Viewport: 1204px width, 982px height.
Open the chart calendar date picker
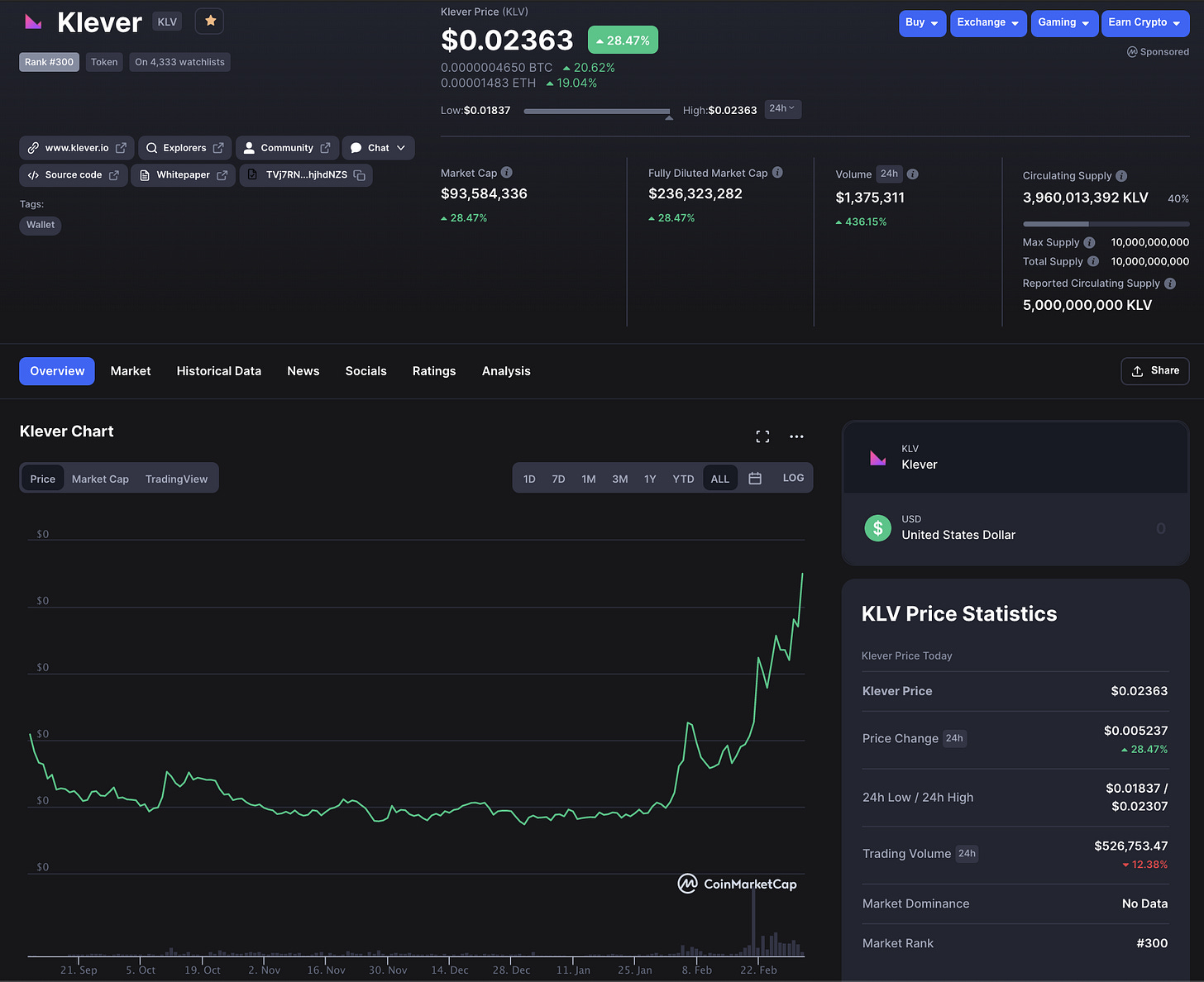coord(755,479)
